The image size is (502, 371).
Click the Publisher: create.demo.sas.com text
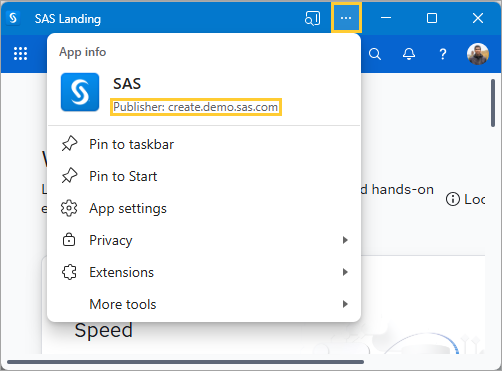[196, 107]
